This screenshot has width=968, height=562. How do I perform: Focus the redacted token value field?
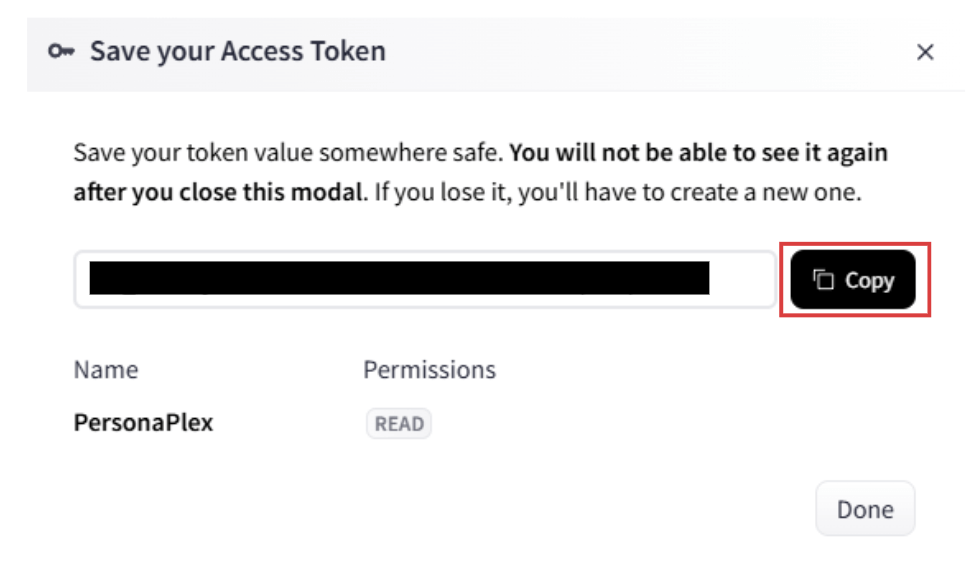[x=400, y=279]
